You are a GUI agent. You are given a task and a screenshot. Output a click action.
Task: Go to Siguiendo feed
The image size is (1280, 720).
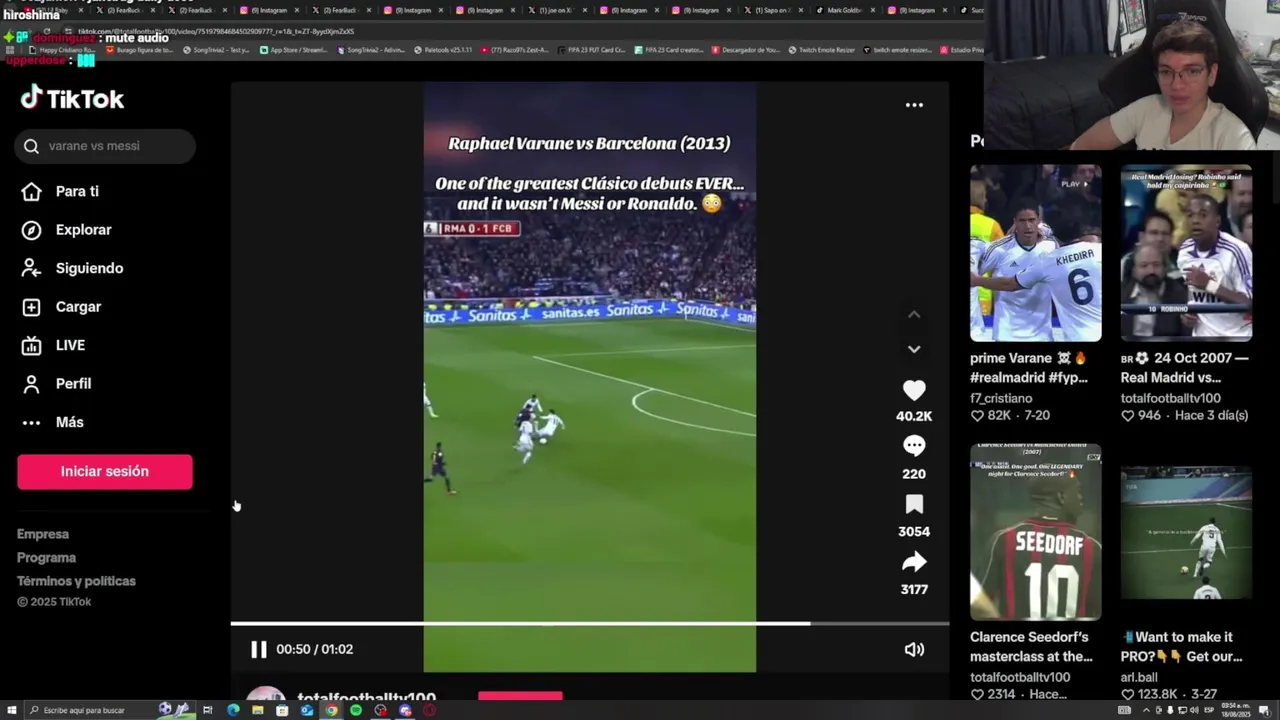[x=73, y=268]
